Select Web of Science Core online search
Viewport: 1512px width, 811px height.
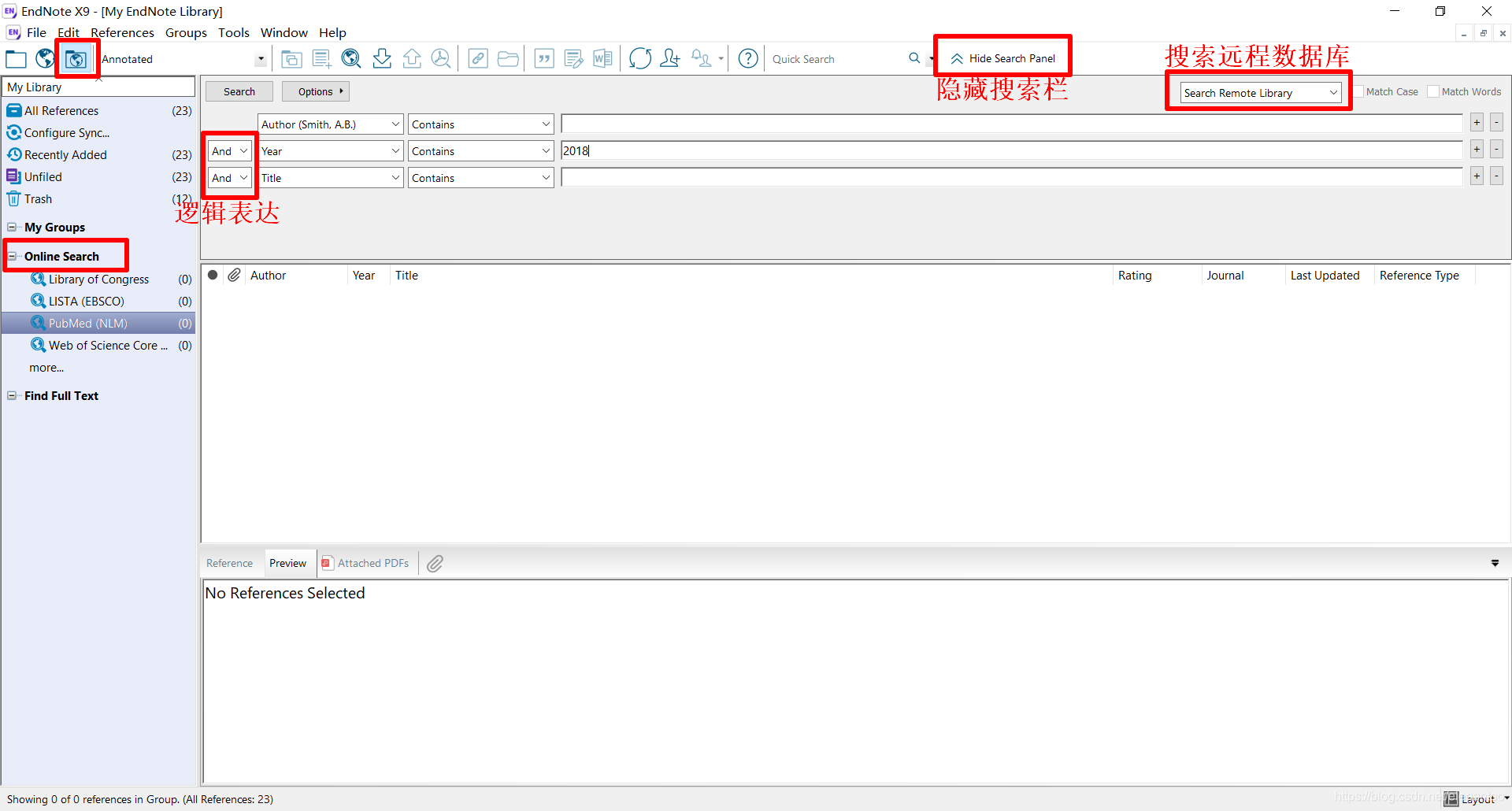(x=98, y=346)
